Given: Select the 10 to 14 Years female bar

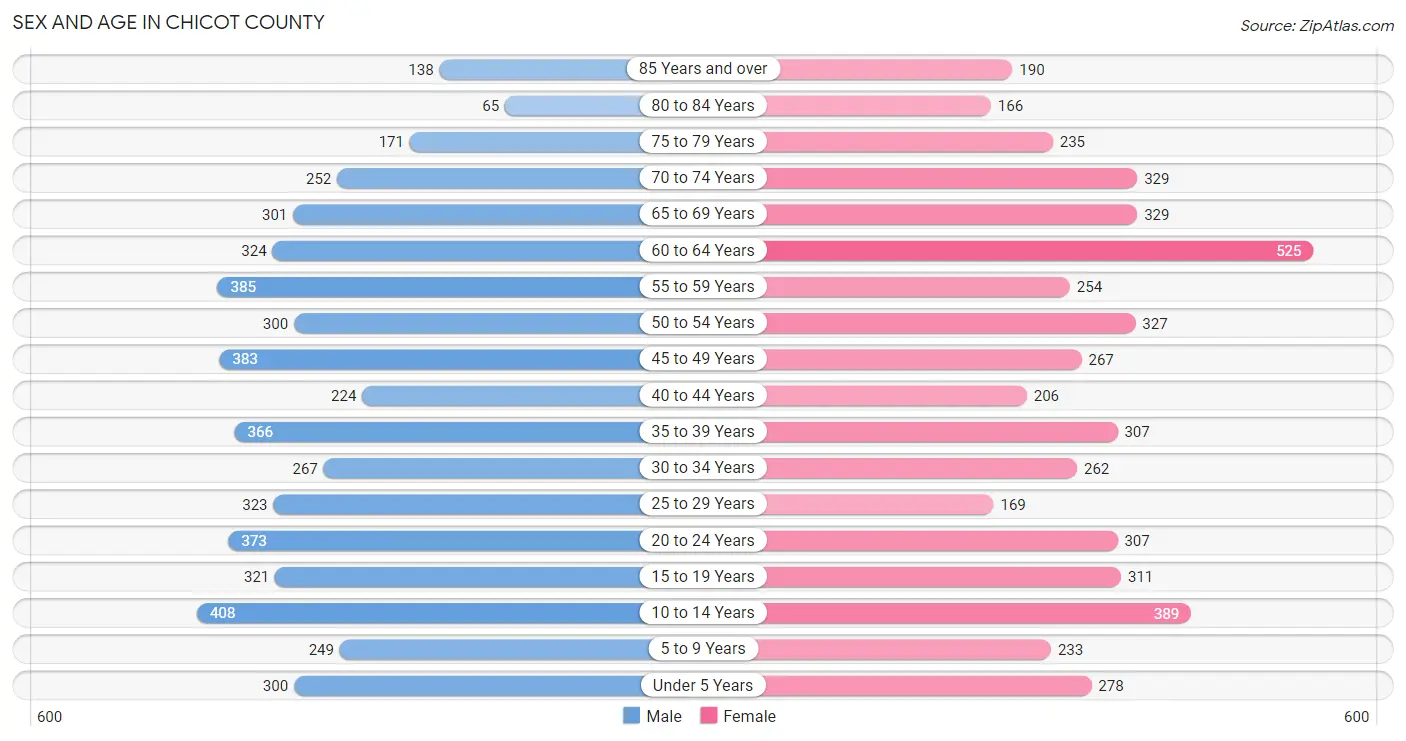Looking at the screenshot, I should coord(974,613).
